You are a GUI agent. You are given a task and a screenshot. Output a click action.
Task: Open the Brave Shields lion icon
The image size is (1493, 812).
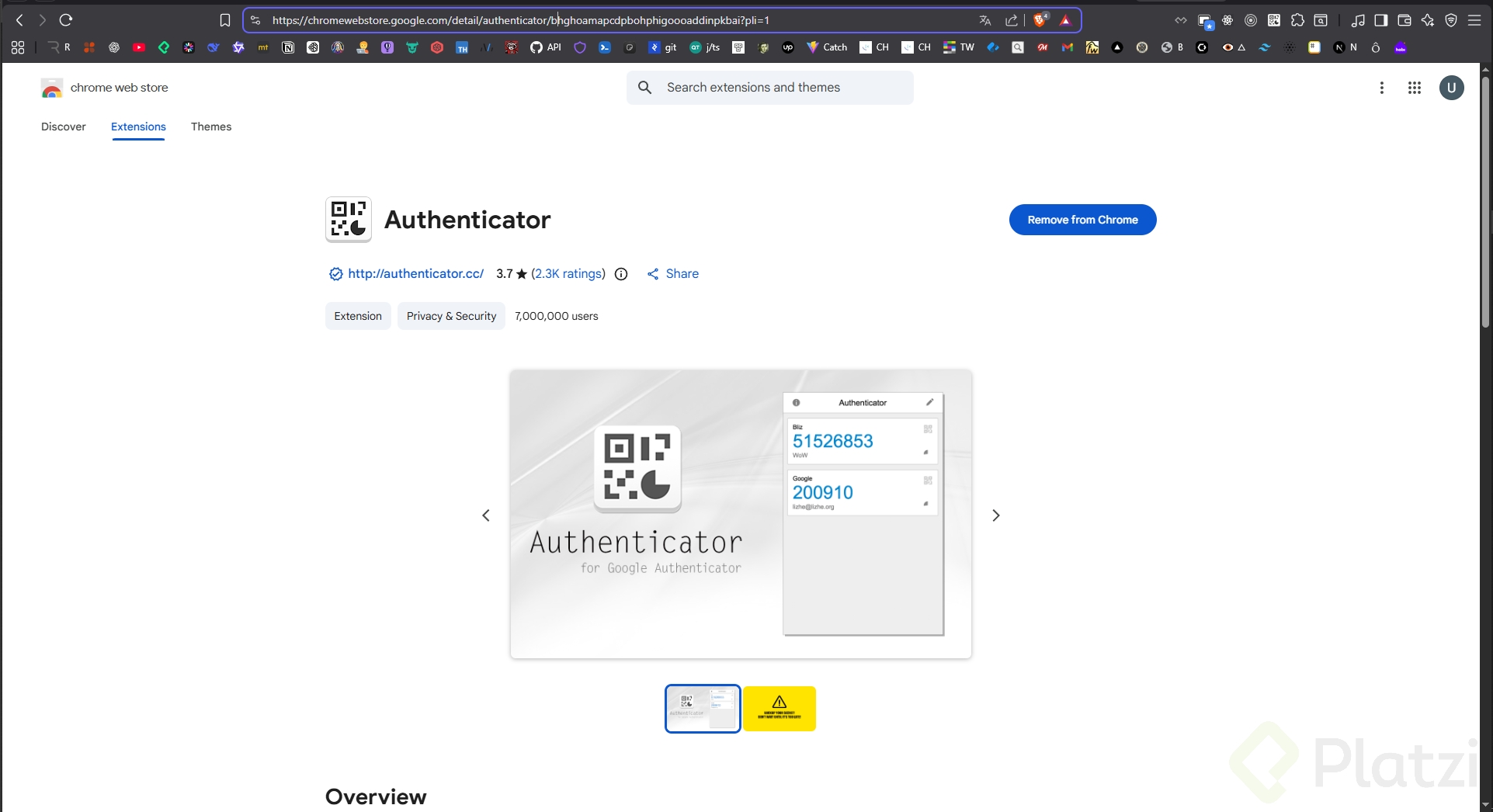coord(1040,20)
